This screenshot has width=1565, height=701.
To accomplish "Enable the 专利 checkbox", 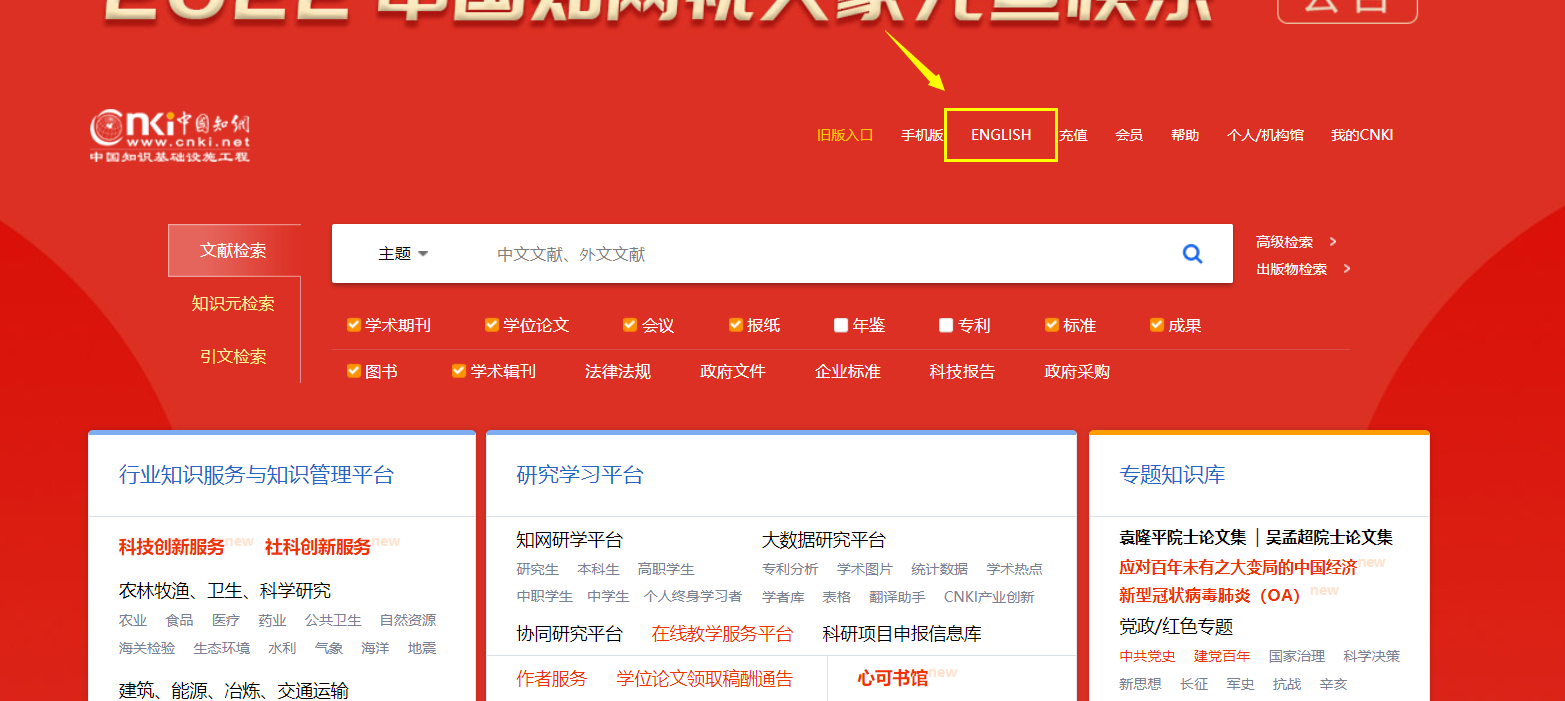I will click(945, 324).
